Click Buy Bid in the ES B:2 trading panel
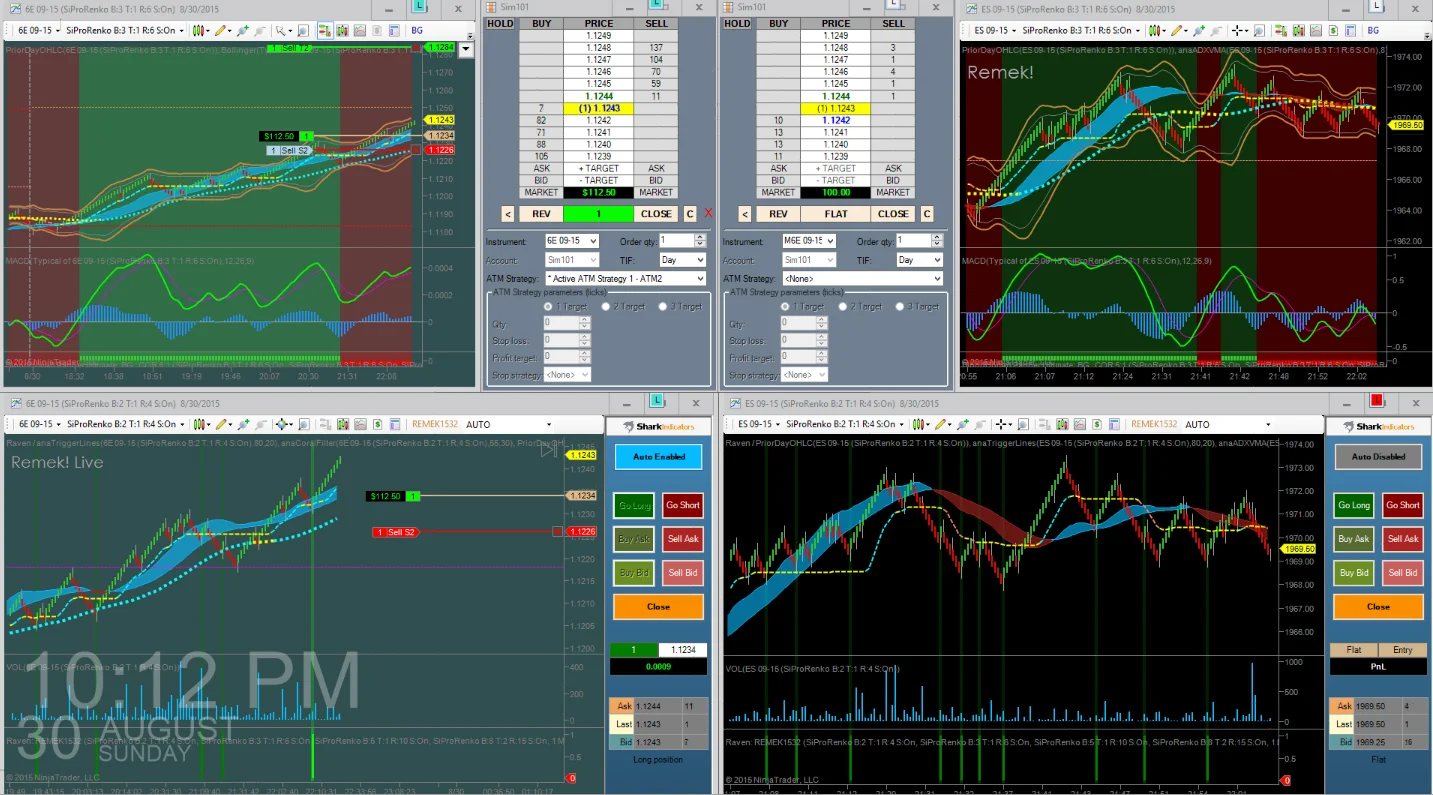 pos(1354,573)
